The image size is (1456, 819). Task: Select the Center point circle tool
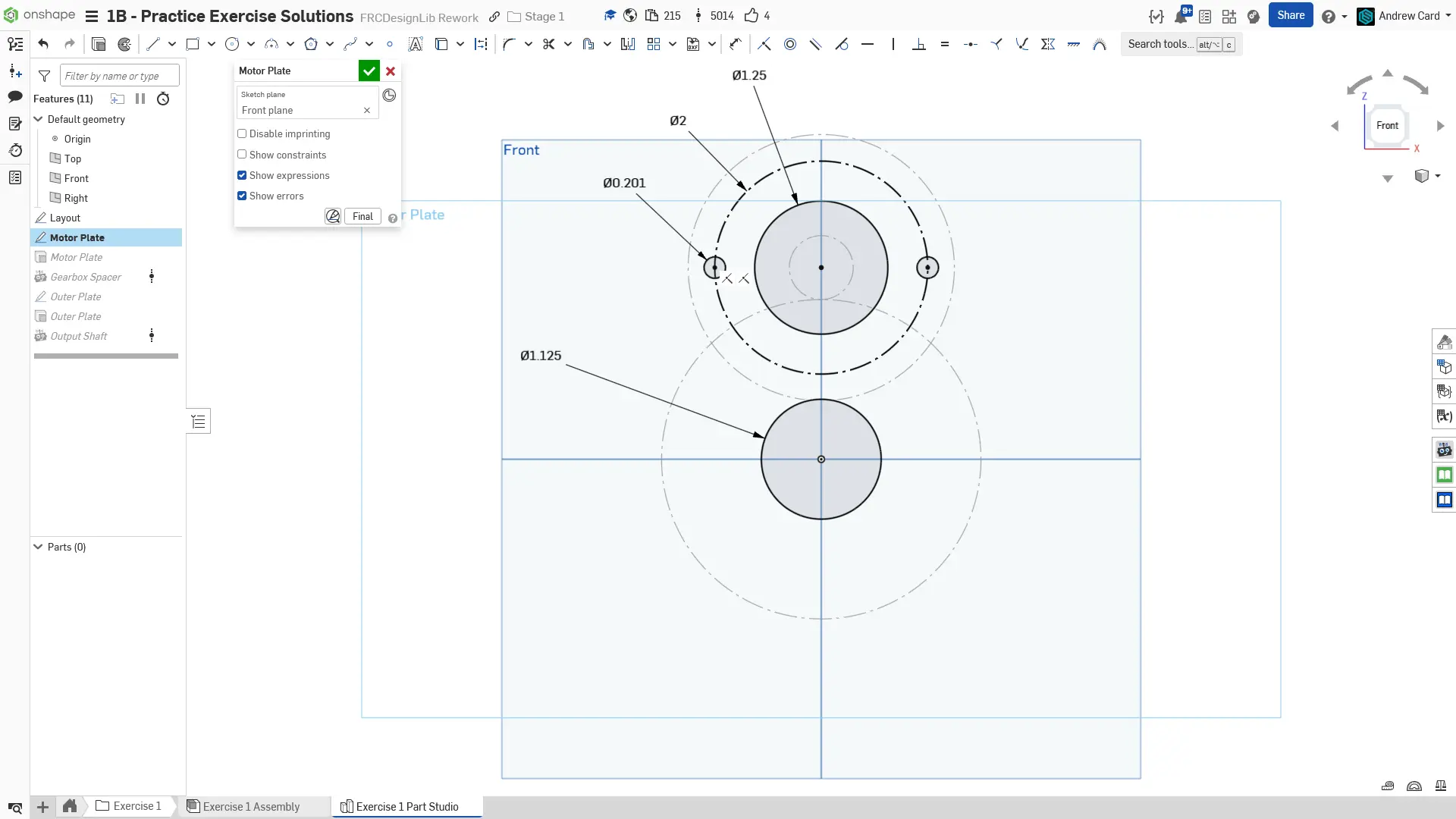click(x=232, y=44)
